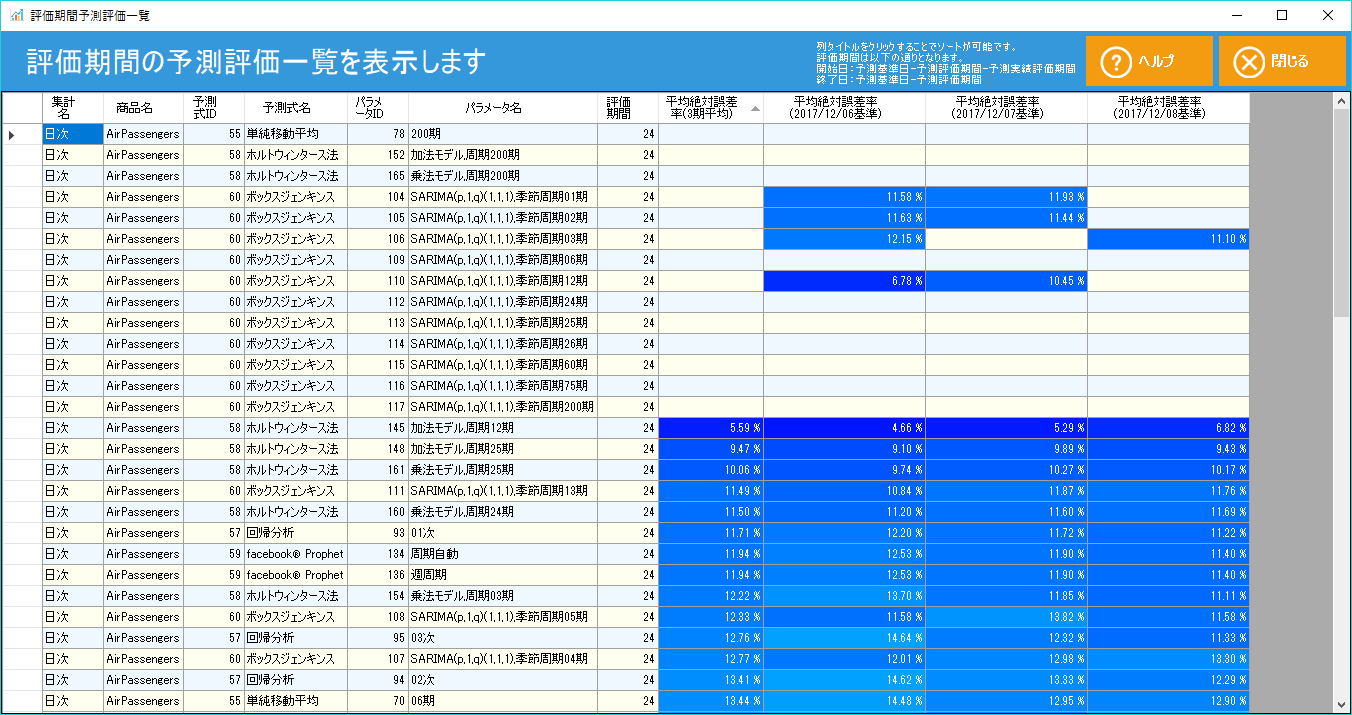Select the 12.15 % error cell
This screenshot has width=1352, height=715.
pos(844,239)
